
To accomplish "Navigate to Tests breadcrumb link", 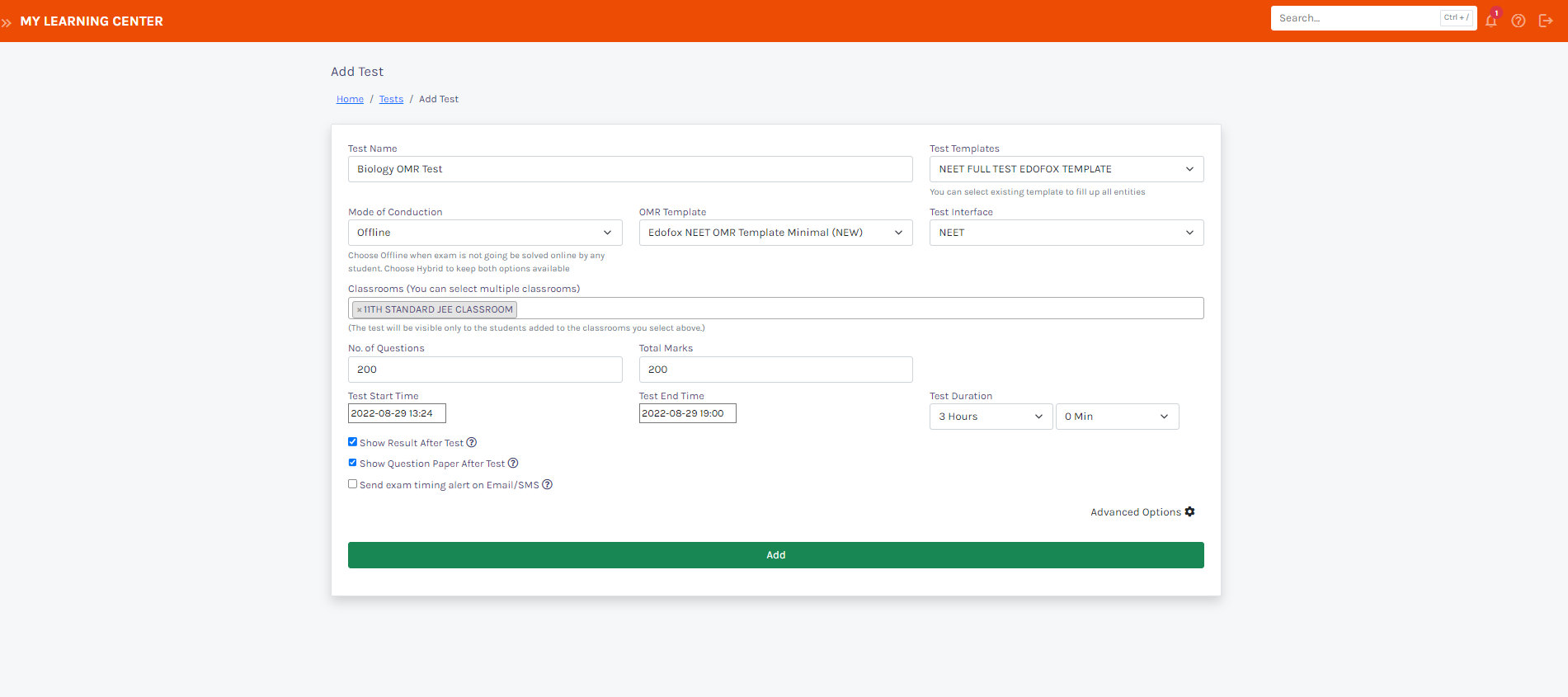I will (391, 99).
